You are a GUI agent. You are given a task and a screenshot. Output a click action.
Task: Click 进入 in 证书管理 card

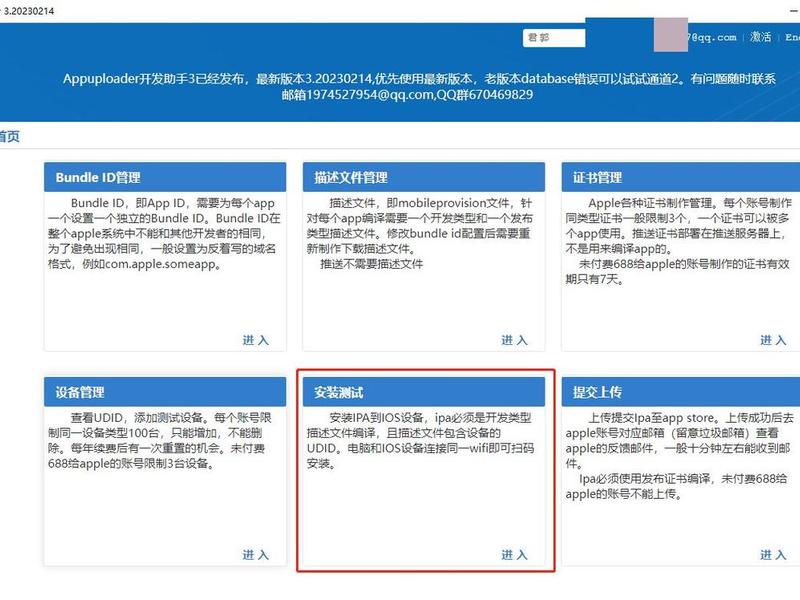pos(773,340)
